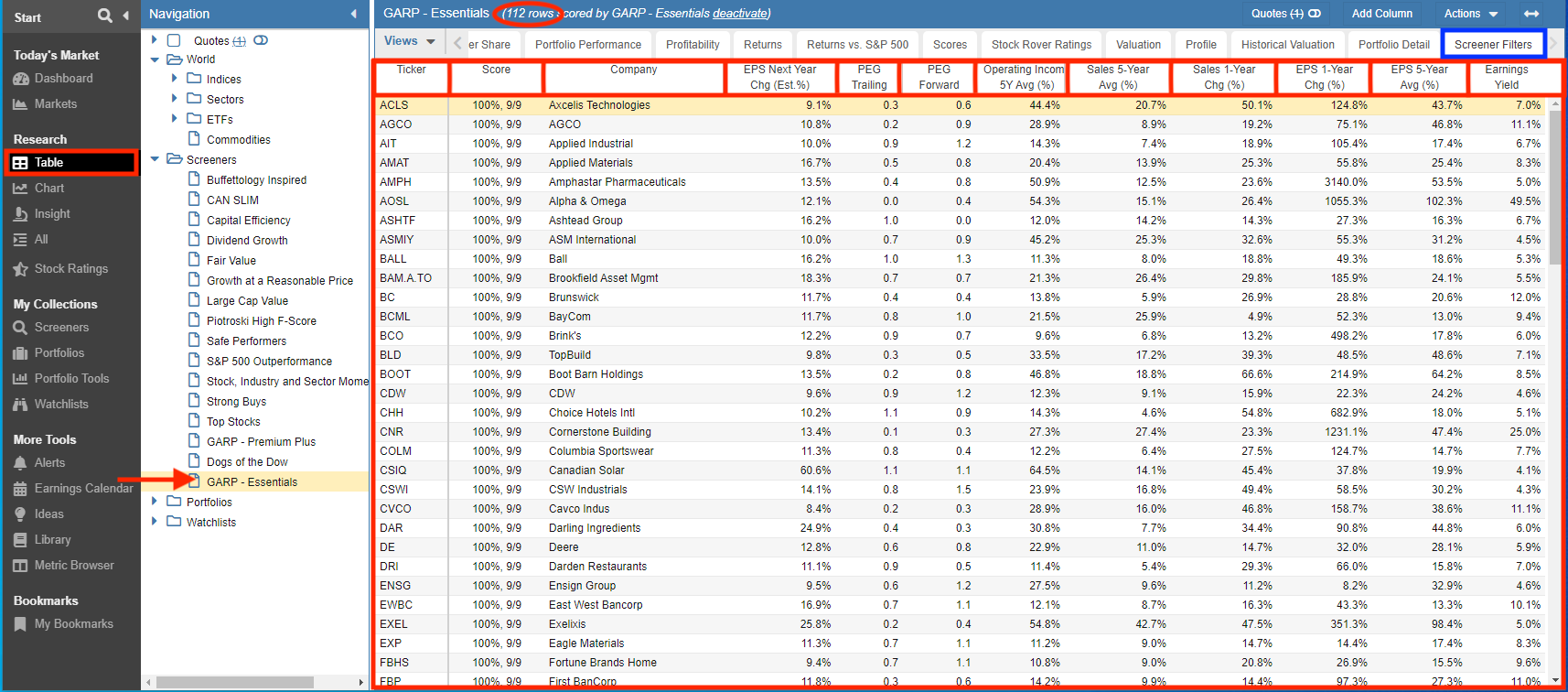This screenshot has width=1568, height=692.
Task: Switch to Returns vs. S&P 500 tab
Action: tap(858, 44)
